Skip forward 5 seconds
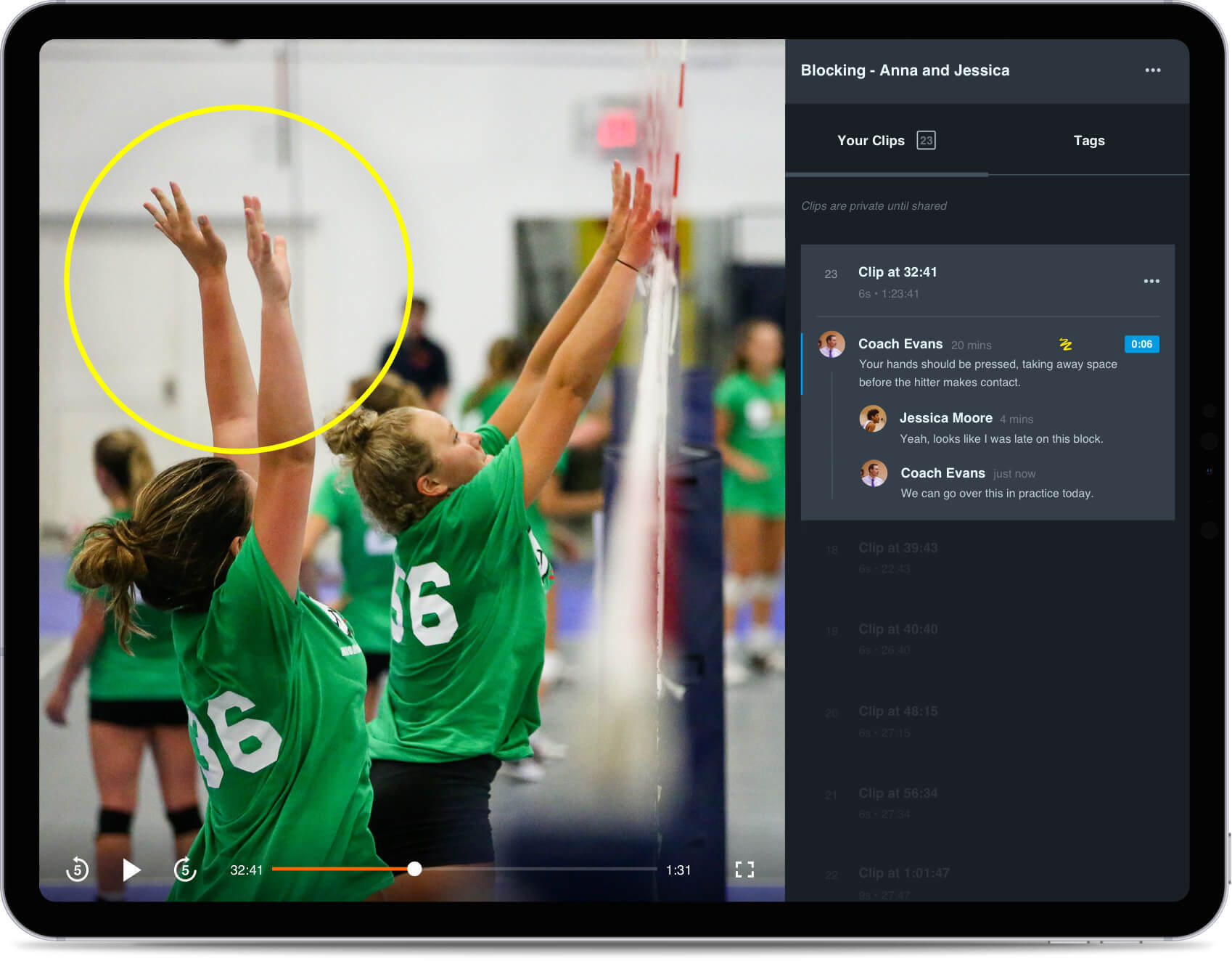 pos(186,869)
